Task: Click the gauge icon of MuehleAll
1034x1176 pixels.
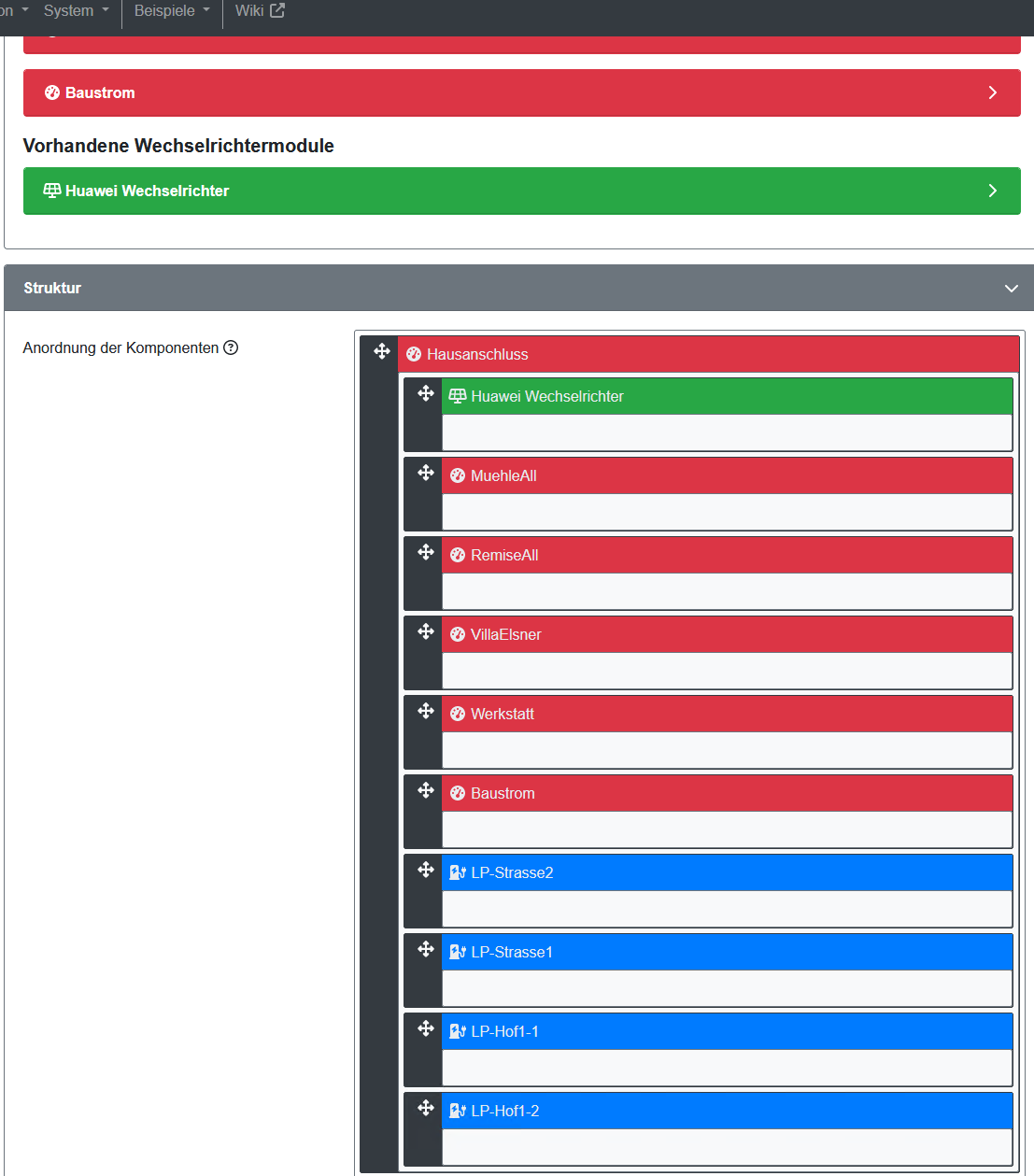Action: pyautogui.click(x=458, y=475)
